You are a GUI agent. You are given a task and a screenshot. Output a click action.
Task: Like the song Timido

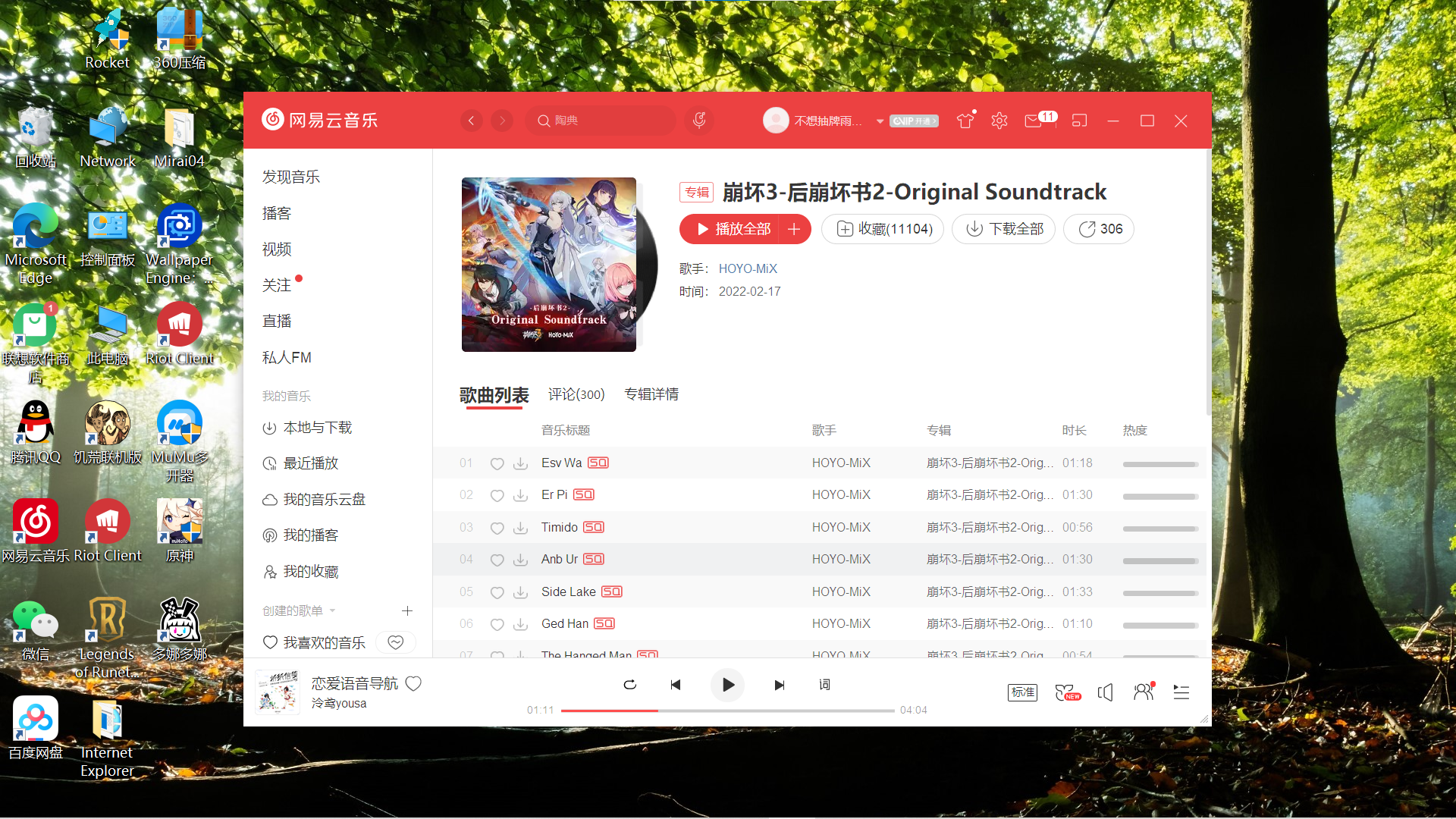497,528
